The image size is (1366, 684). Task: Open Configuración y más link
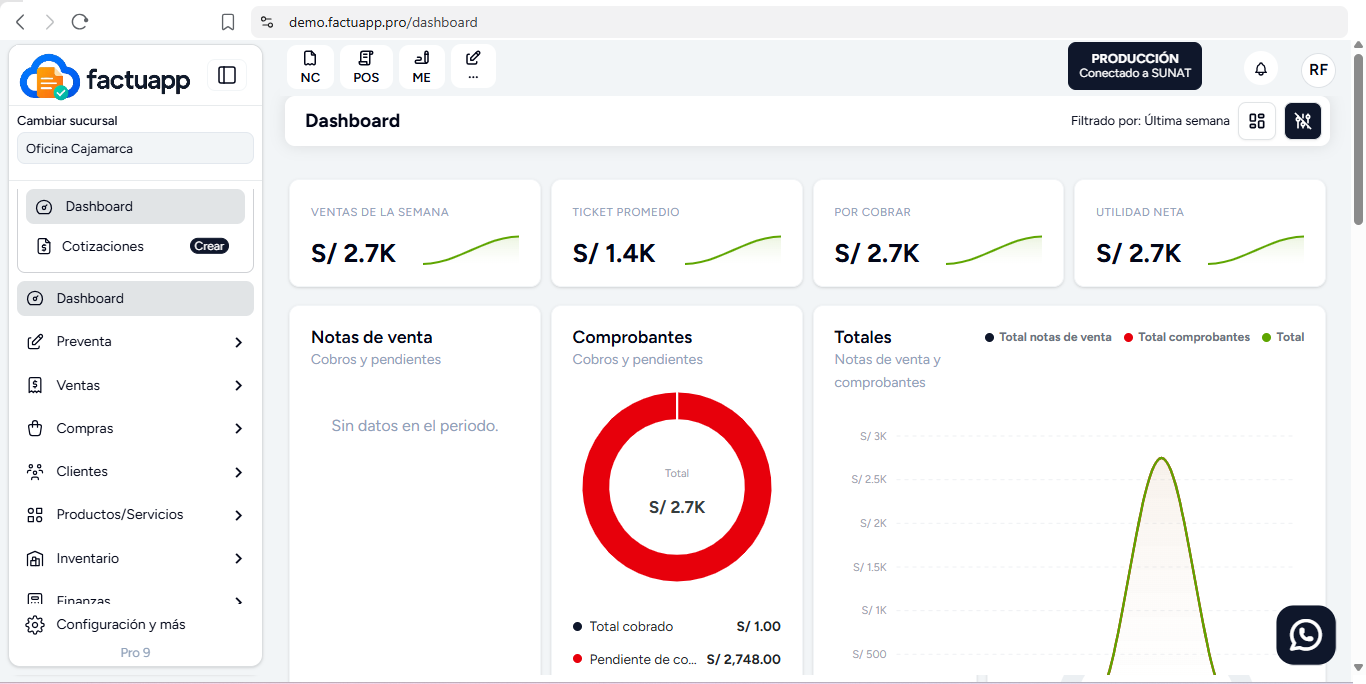(121, 624)
